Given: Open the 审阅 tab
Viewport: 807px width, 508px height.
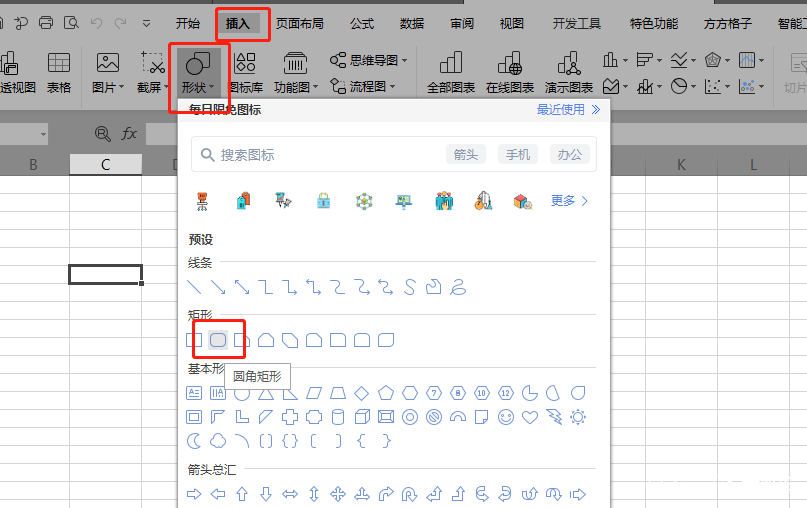Looking at the screenshot, I should pos(462,24).
